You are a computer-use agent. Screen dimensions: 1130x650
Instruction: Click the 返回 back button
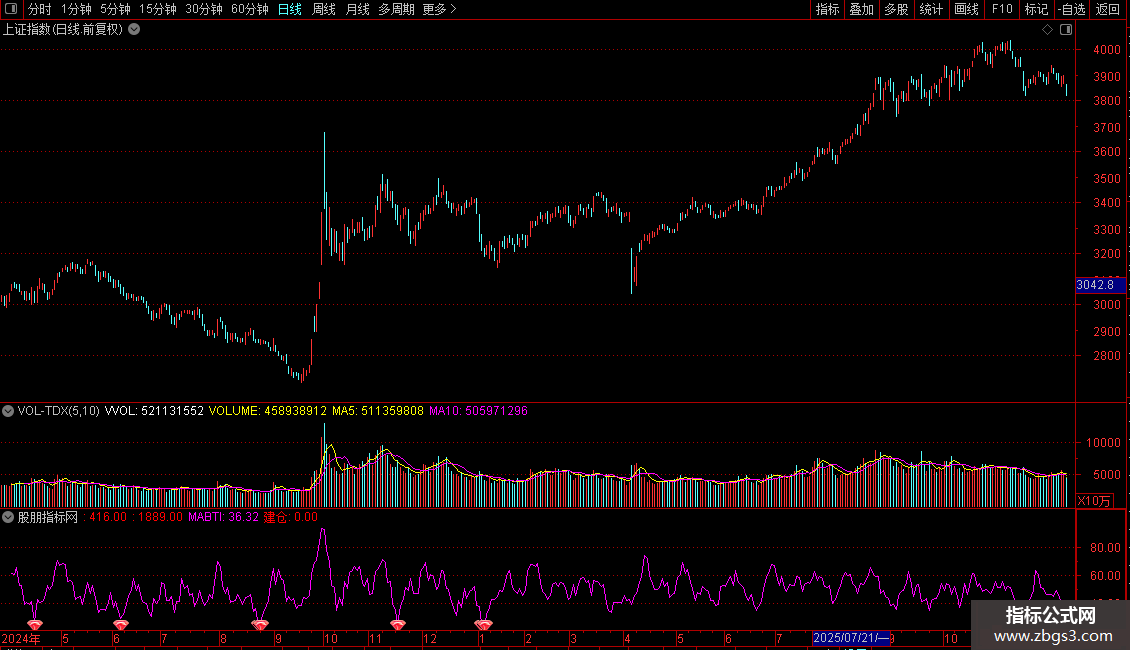pyautogui.click(x=1108, y=9)
